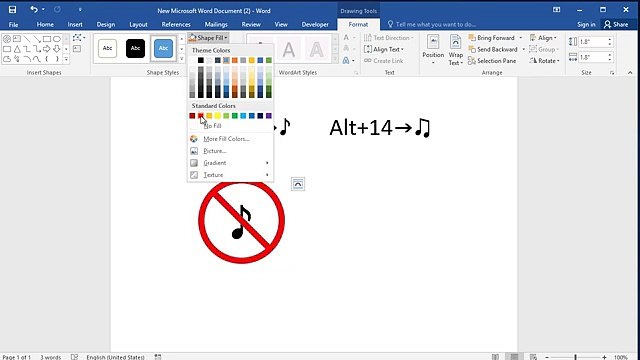Image resolution: width=640 pixels, height=360 pixels.
Task: Click the Edit Shape icon
Action: coord(77,38)
